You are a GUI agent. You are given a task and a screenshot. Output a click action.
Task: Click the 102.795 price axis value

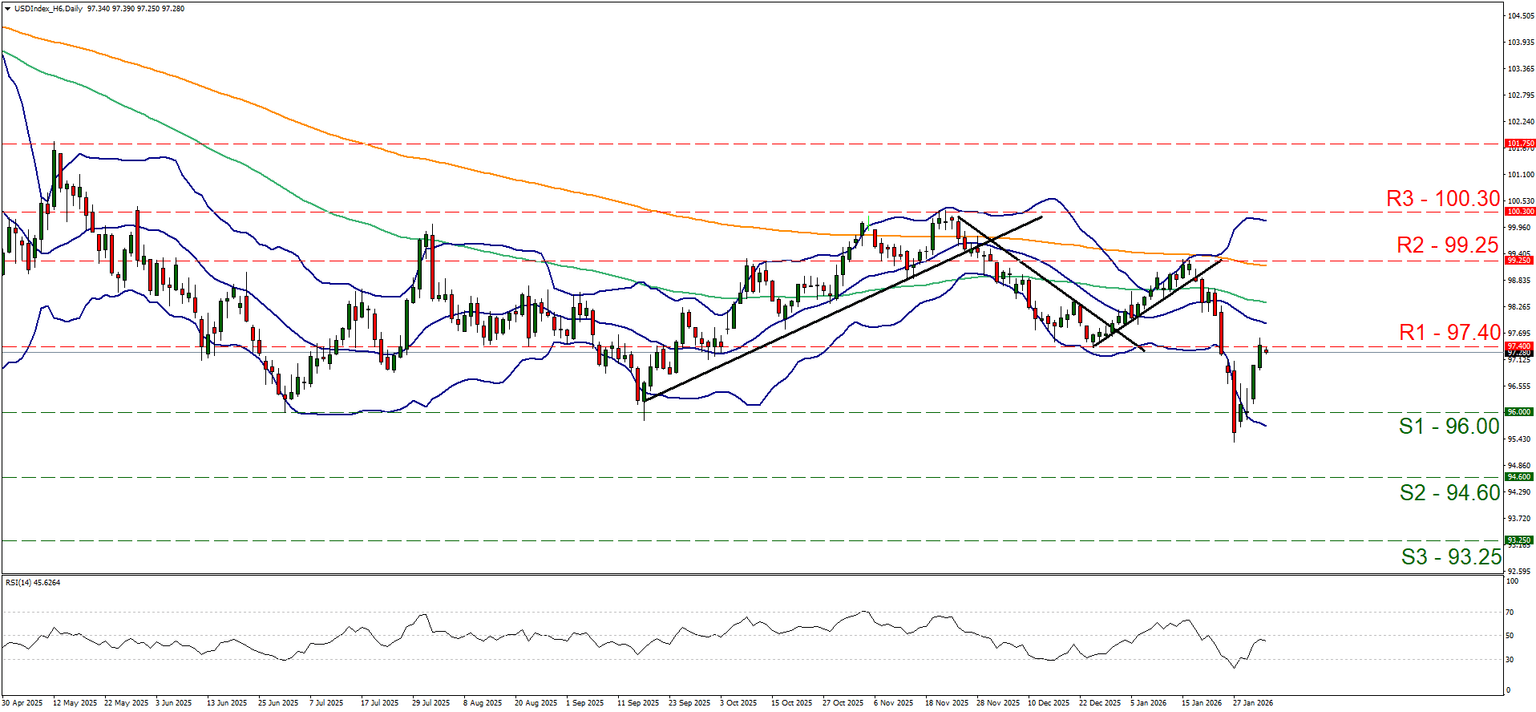point(1520,95)
